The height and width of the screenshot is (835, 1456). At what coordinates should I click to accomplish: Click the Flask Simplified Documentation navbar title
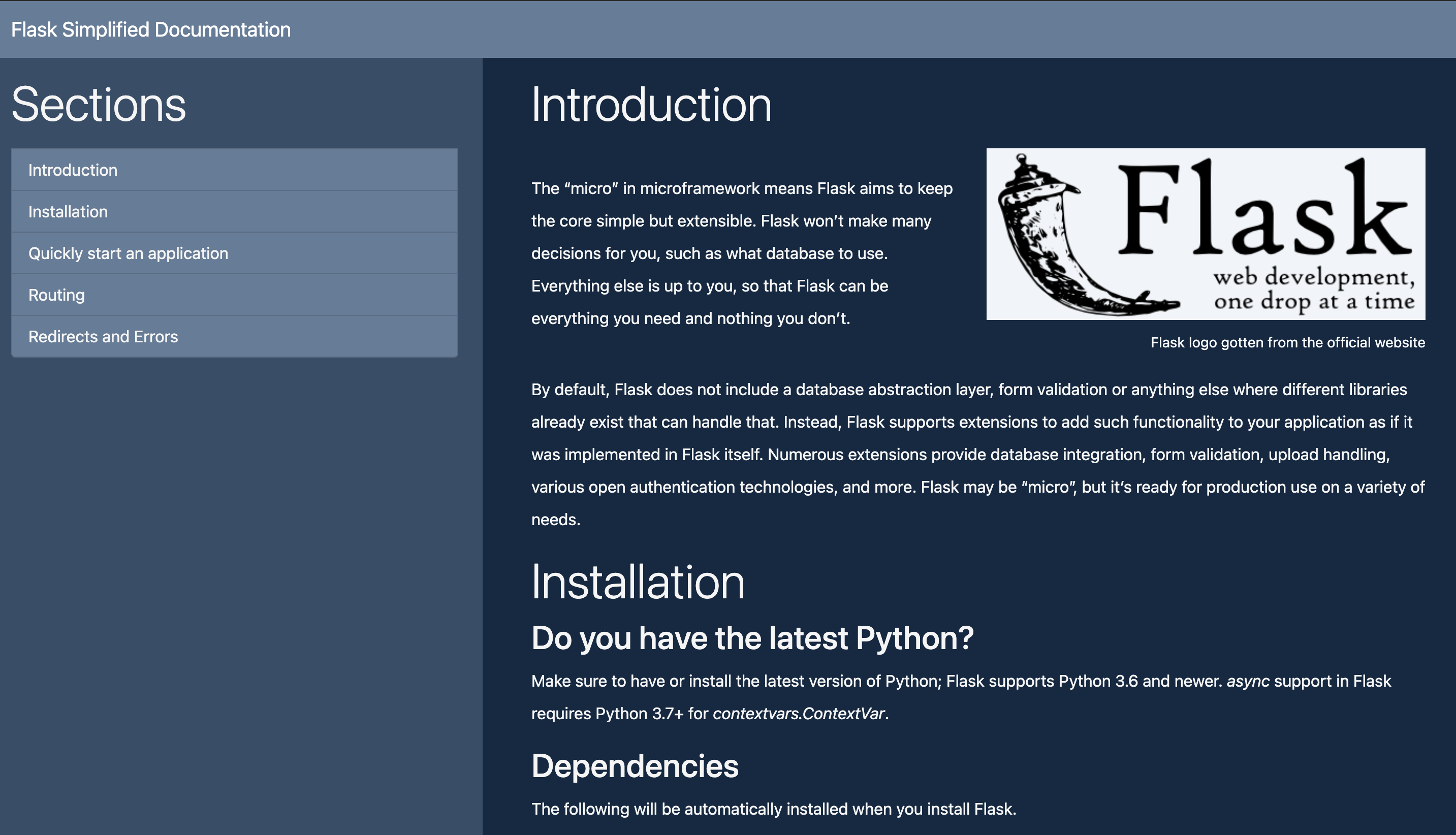(151, 30)
